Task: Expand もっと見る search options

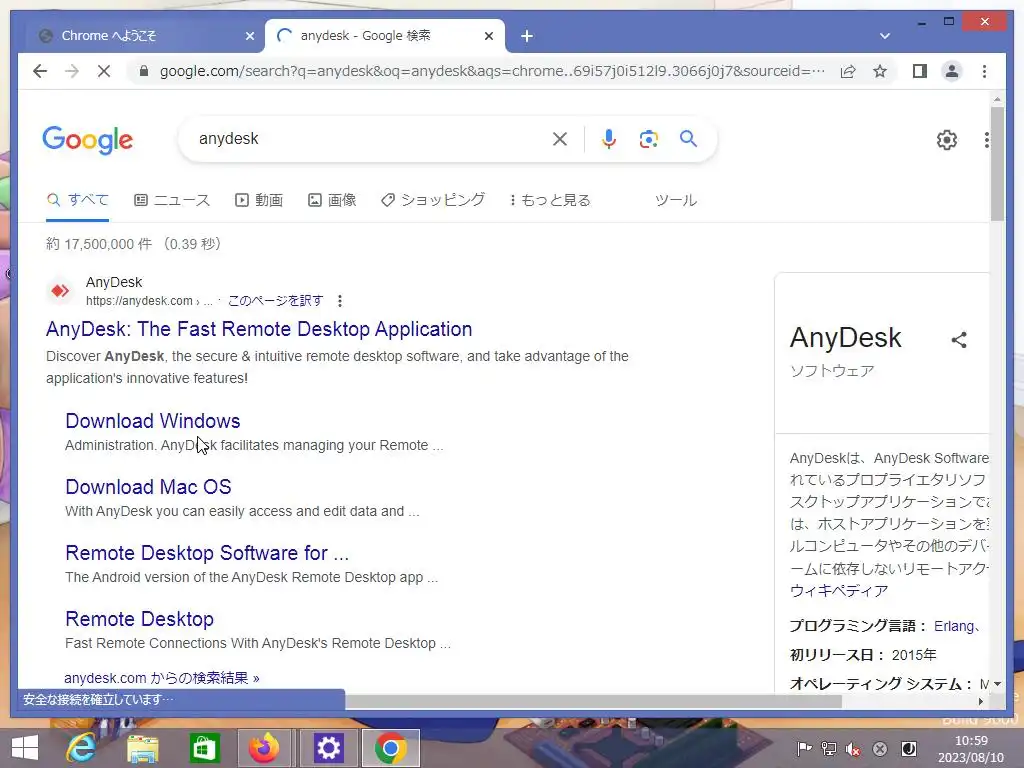Action: [x=551, y=200]
